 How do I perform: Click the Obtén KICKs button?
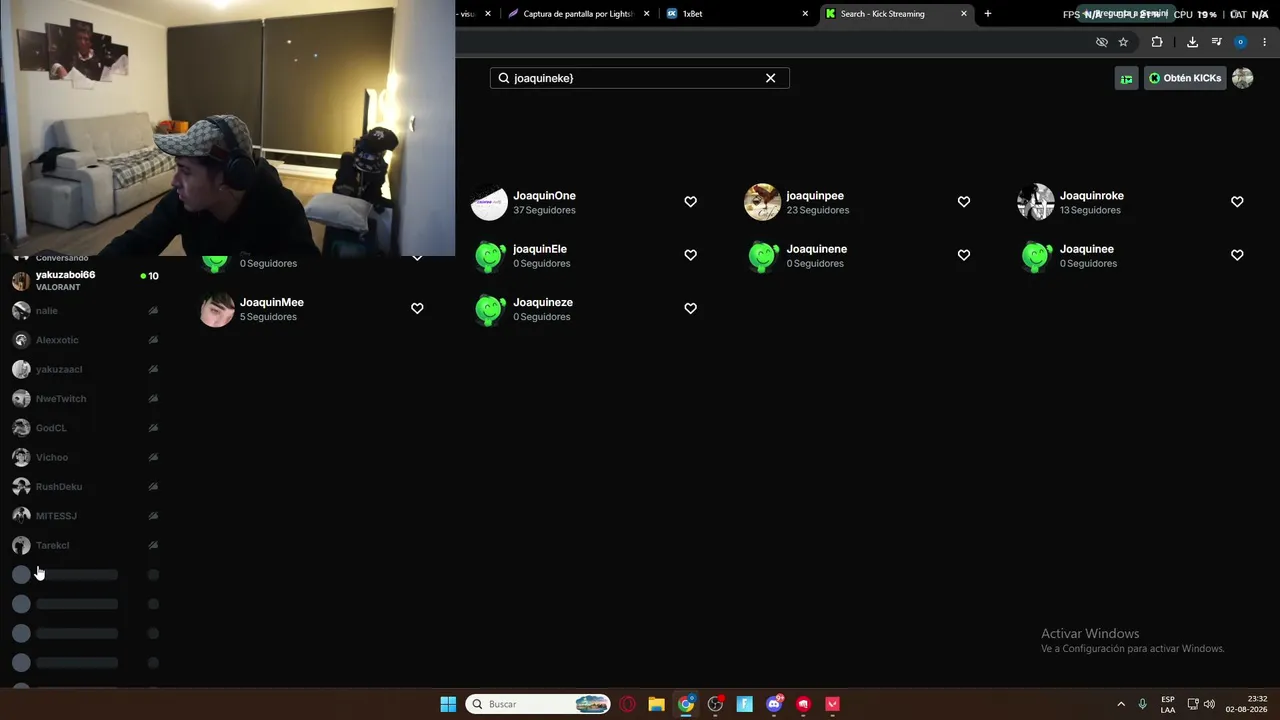click(x=1185, y=78)
